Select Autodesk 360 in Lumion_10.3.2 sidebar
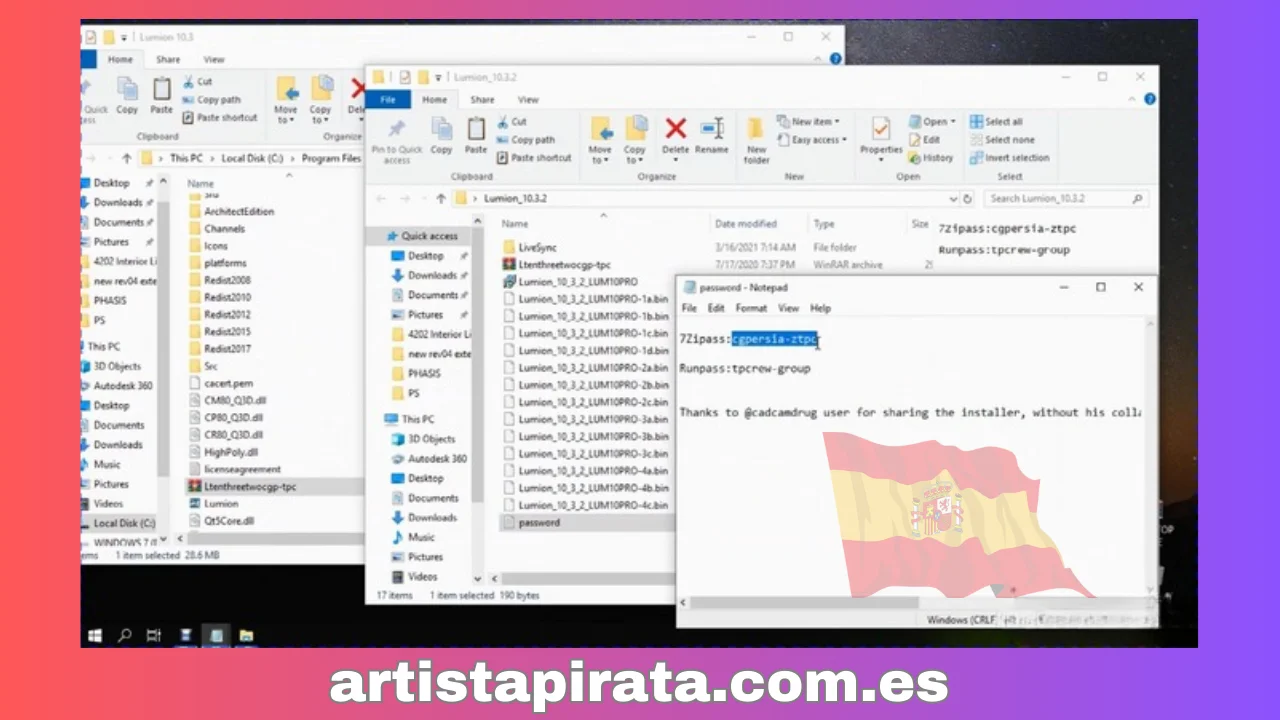Image resolution: width=1280 pixels, height=720 pixels. (x=437, y=458)
